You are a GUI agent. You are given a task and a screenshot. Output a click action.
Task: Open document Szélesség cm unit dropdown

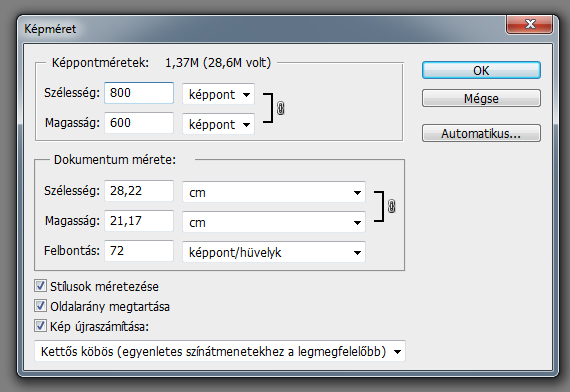click(274, 192)
